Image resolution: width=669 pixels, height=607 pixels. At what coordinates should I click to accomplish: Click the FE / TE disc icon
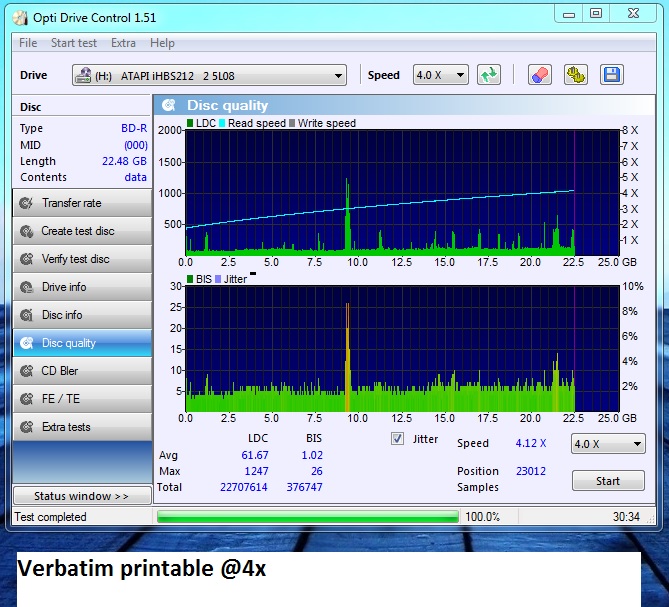pos(26,399)
